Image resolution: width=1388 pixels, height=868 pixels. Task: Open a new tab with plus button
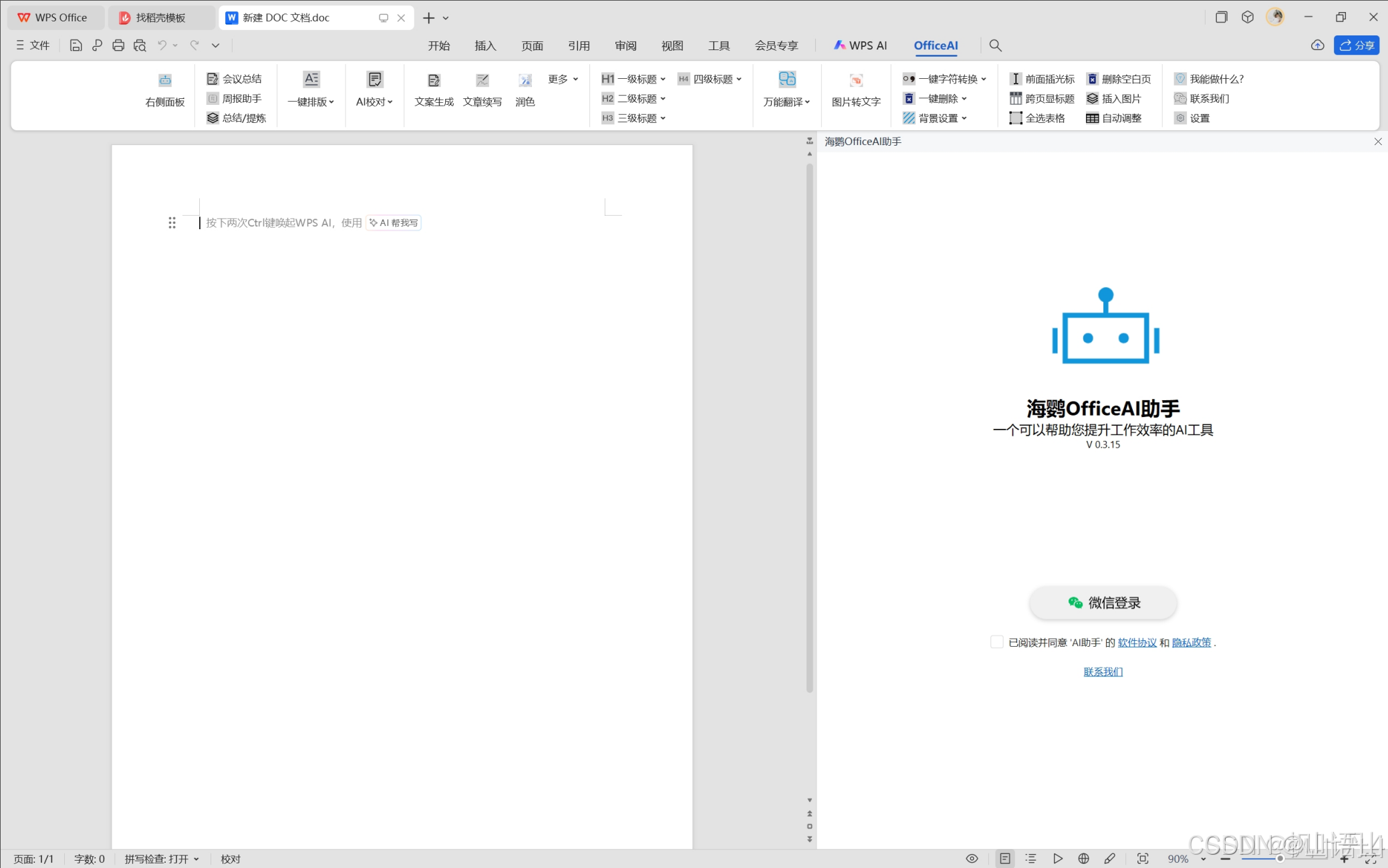[428, 18]
